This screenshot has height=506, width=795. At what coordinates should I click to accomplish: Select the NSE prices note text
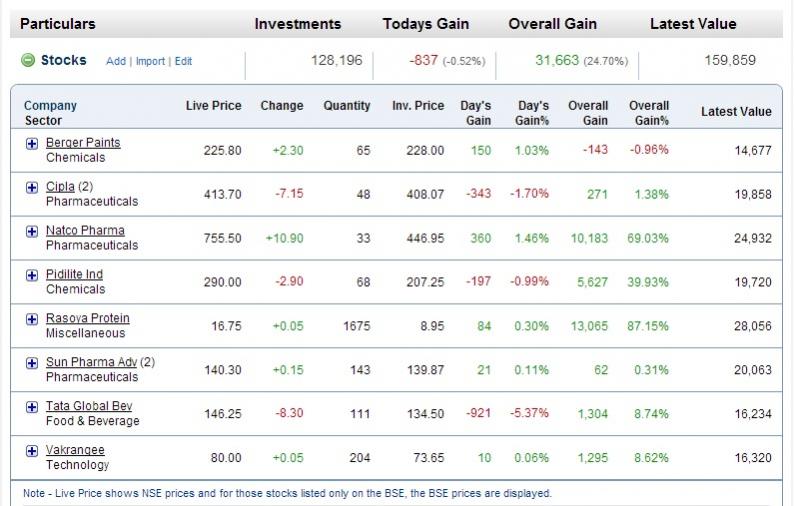[x=287, y=493]
